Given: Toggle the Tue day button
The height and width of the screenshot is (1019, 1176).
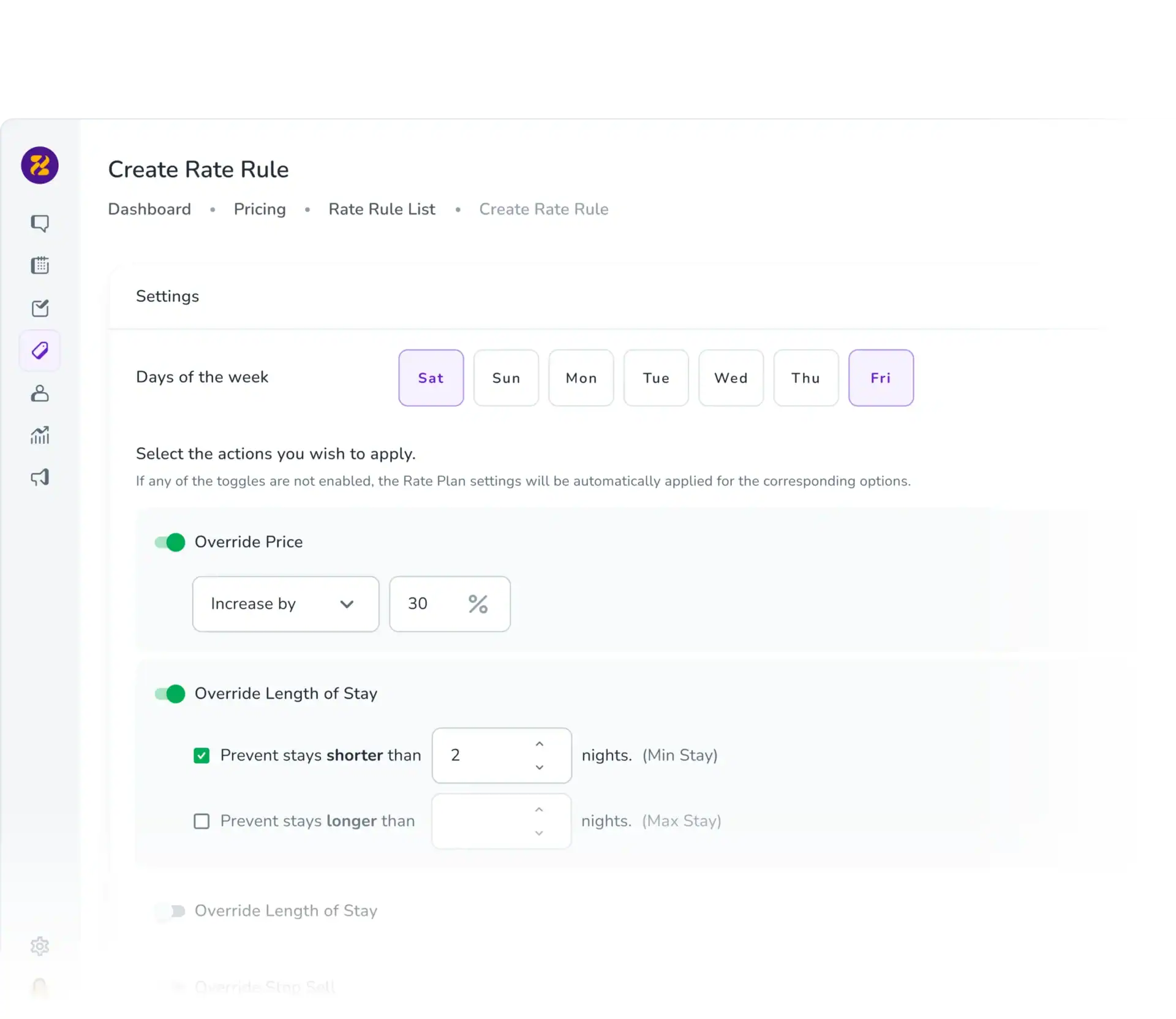Looking at the screenshot, I should tap(656, 378).
